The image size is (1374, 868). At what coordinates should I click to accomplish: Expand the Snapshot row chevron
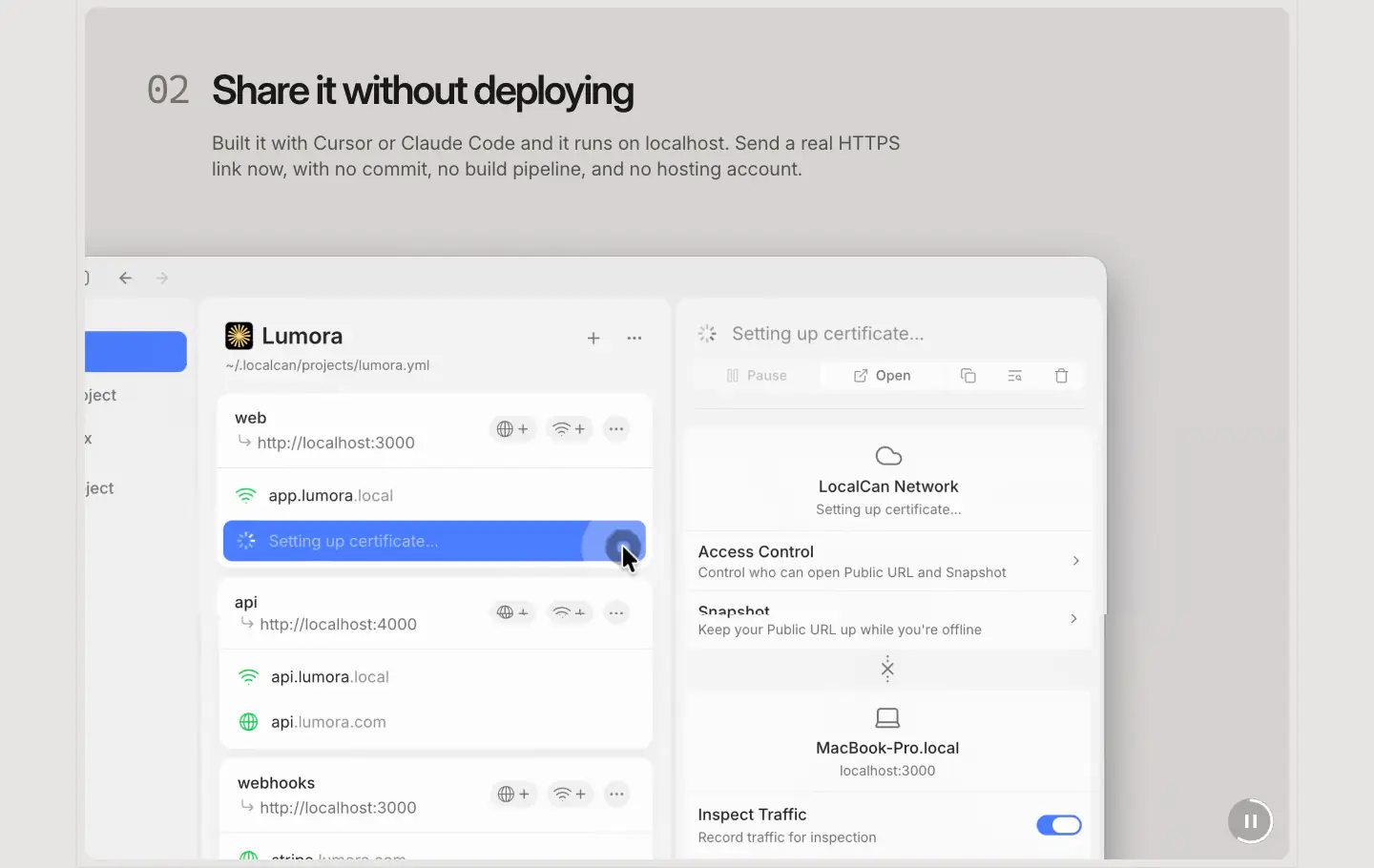point(1074,619)
